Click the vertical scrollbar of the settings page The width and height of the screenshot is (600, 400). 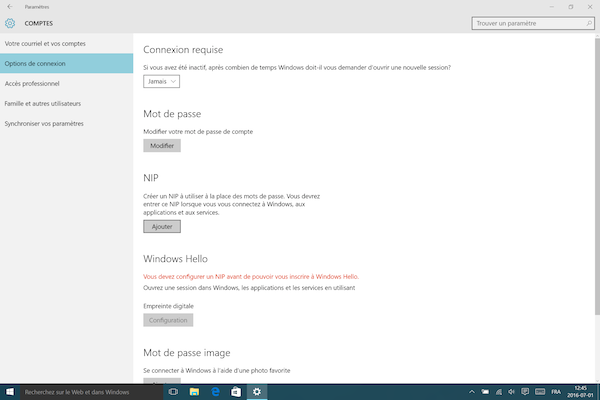(597, 176)
